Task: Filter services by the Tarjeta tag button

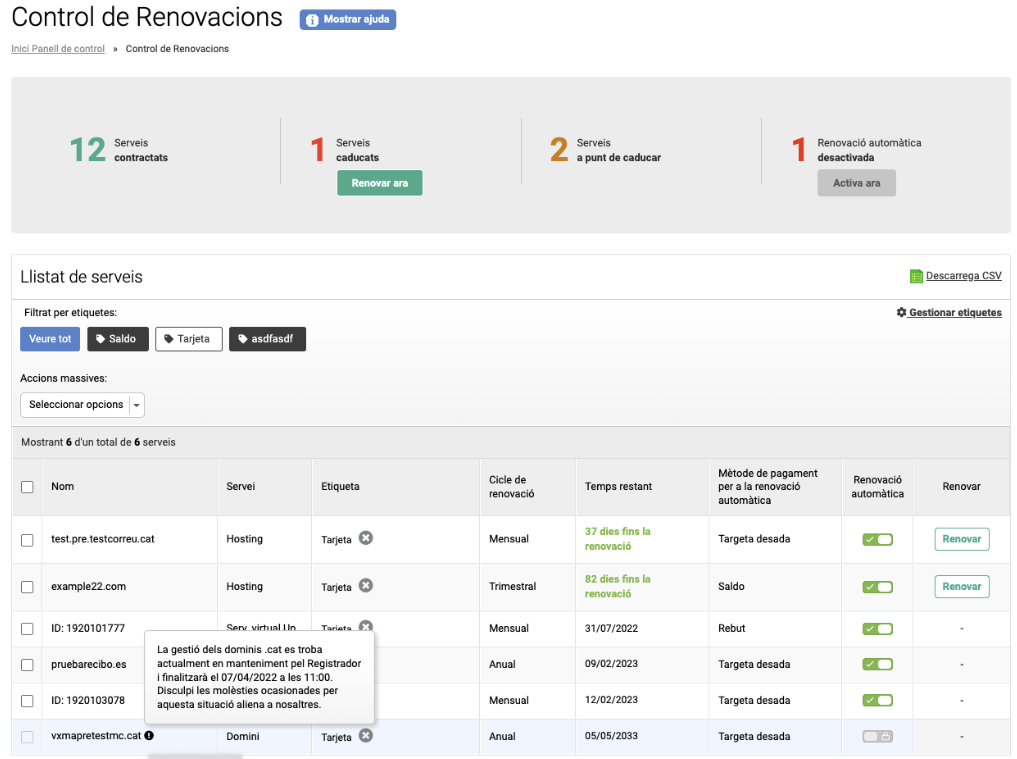Action: click(x=189, y=339)
